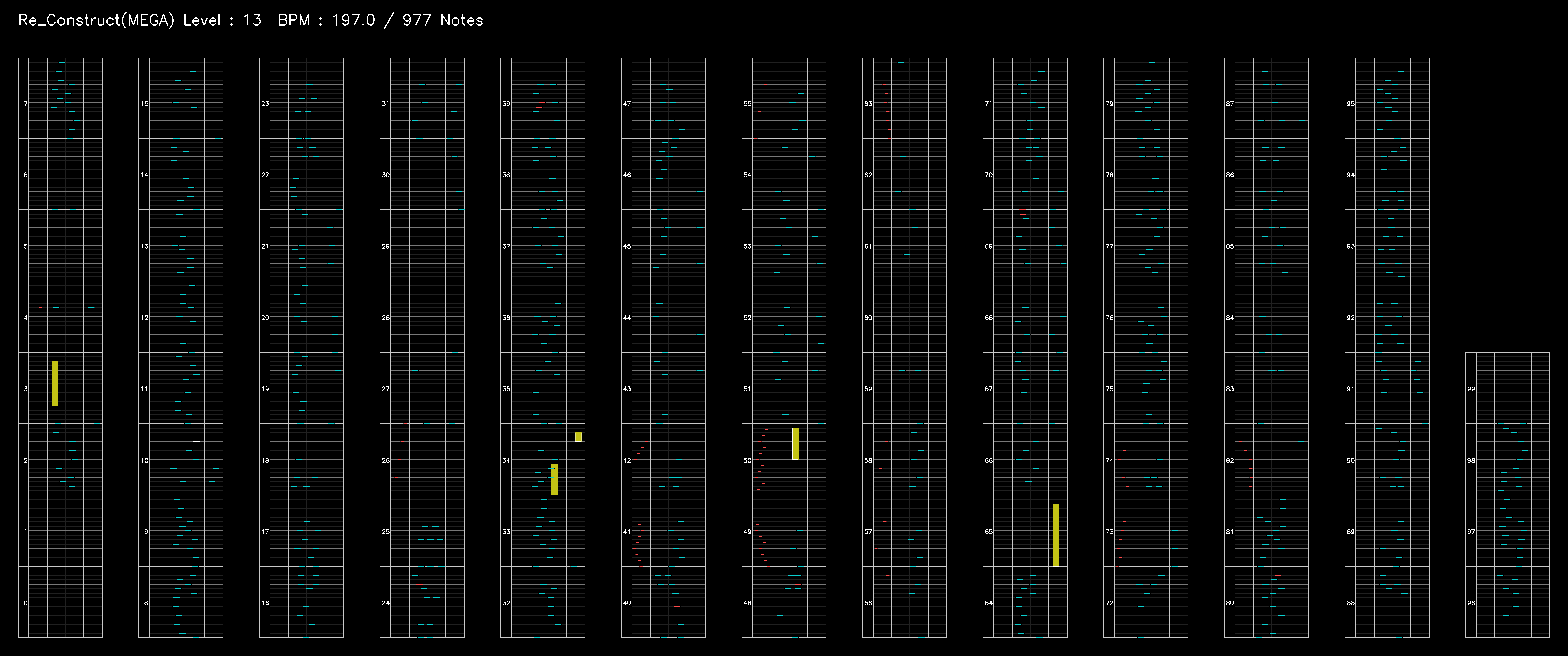The height and width of the screenshot is (656, 1568).
Task: Click measure number 88 label
Action: [1350, 603]
